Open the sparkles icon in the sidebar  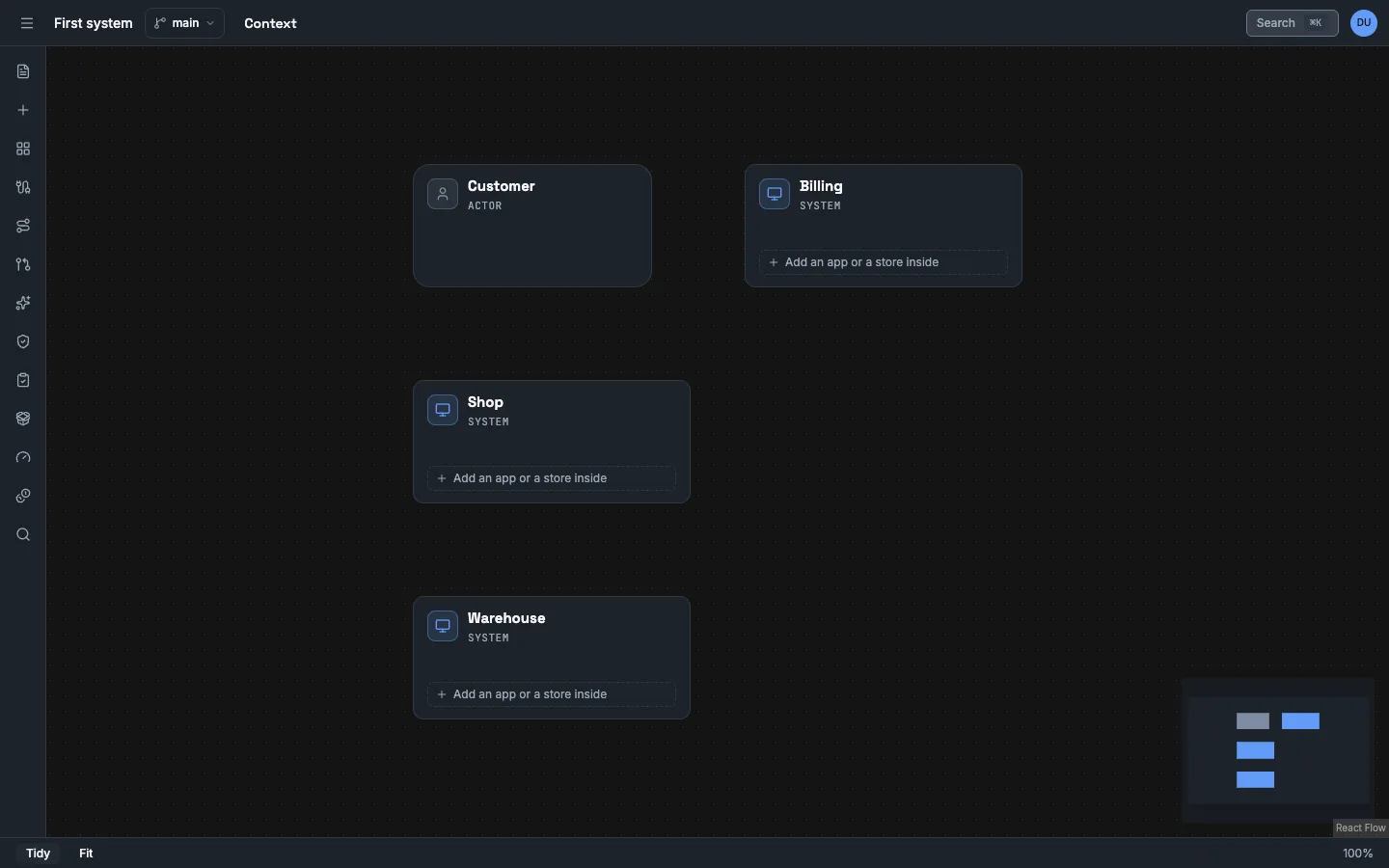(x=23, y=303)
